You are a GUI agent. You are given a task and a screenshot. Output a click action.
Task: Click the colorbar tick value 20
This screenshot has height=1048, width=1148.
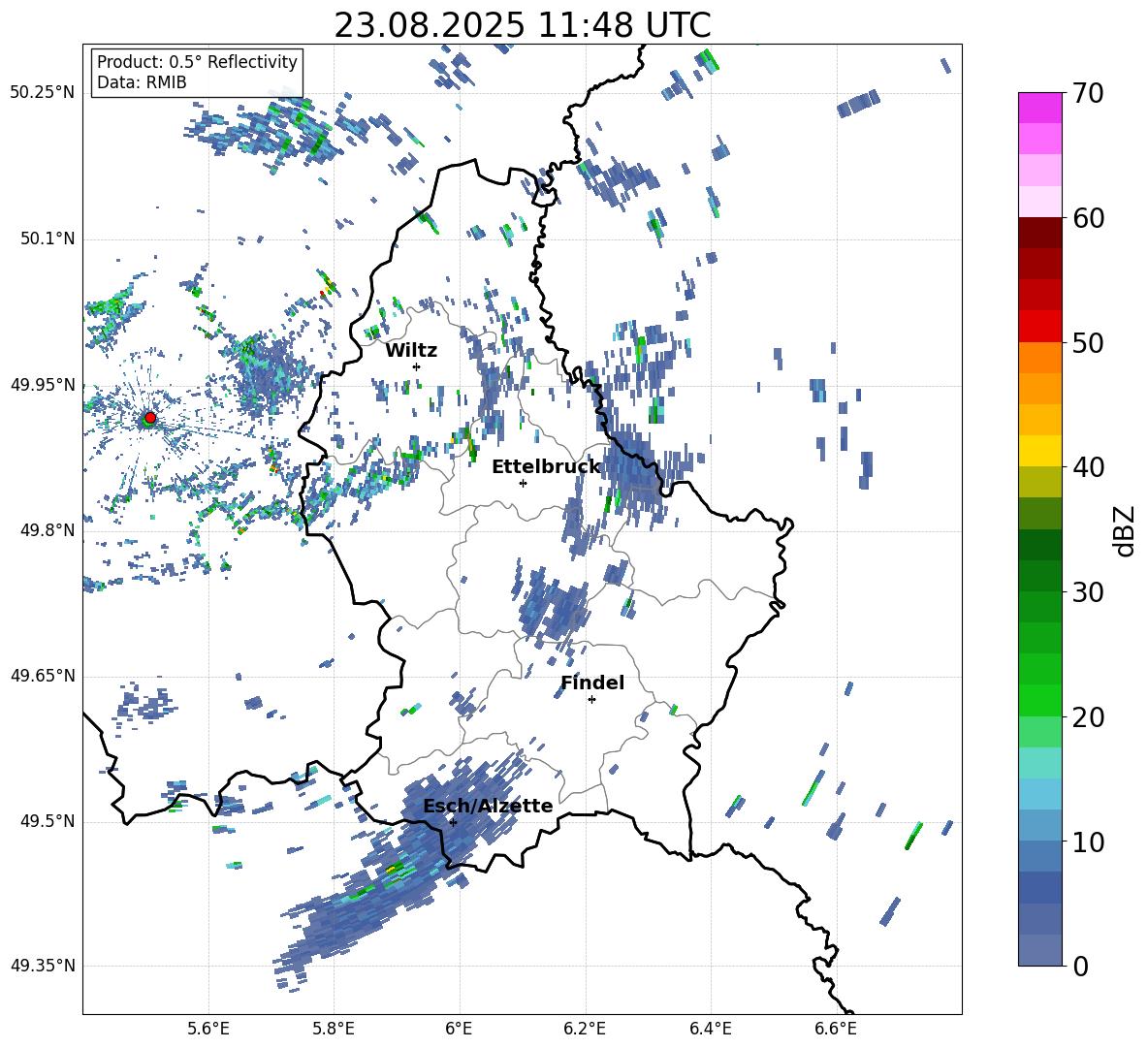(x=1088, y=716)
